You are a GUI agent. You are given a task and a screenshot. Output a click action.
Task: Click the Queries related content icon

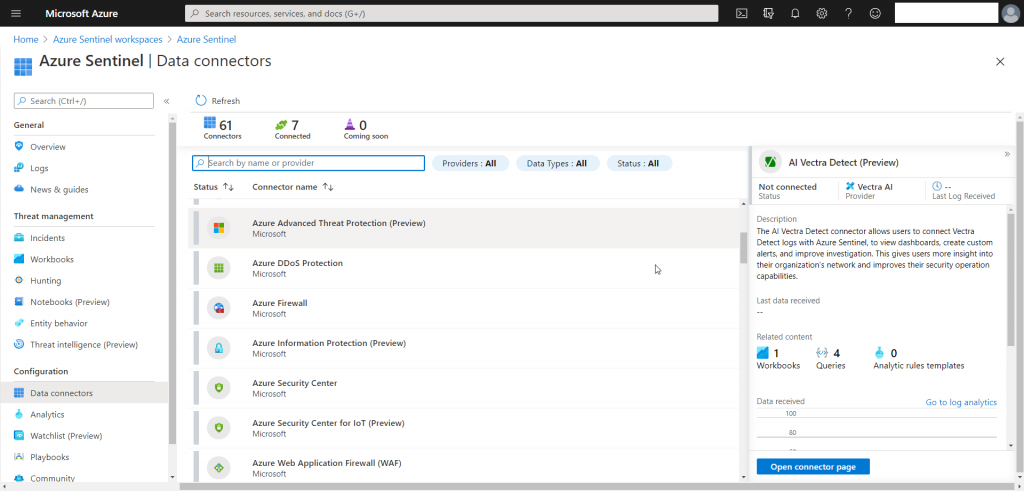822,353
